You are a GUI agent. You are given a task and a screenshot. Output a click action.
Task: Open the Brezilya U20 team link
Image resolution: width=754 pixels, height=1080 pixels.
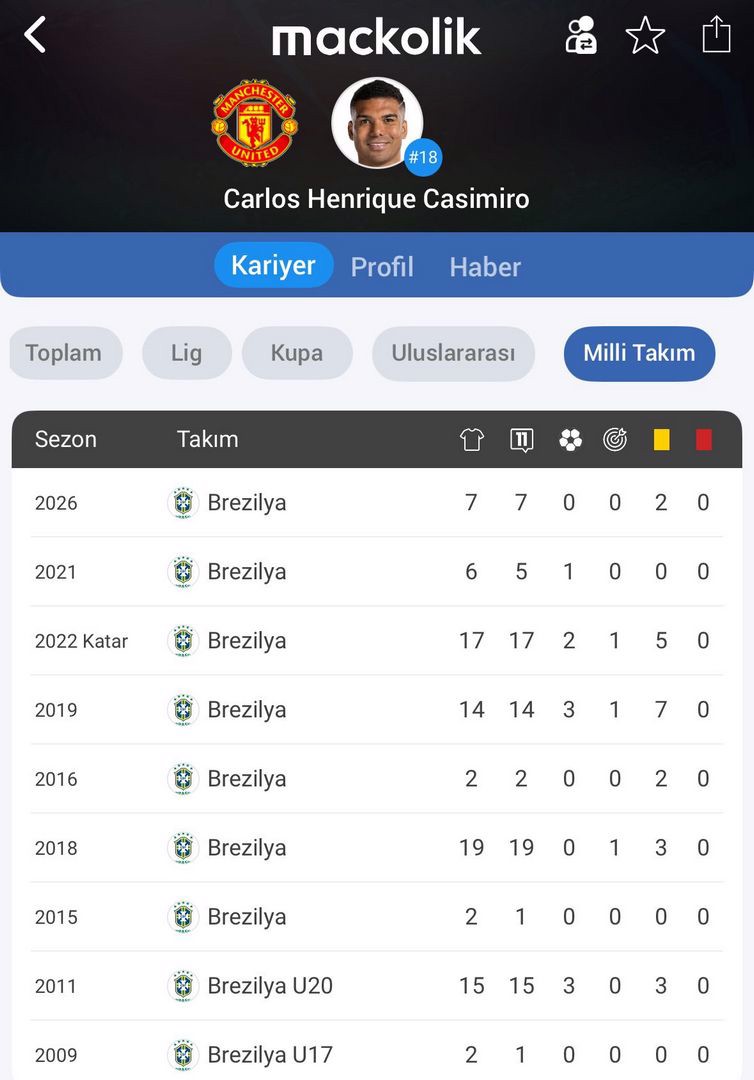pos(269,986)
